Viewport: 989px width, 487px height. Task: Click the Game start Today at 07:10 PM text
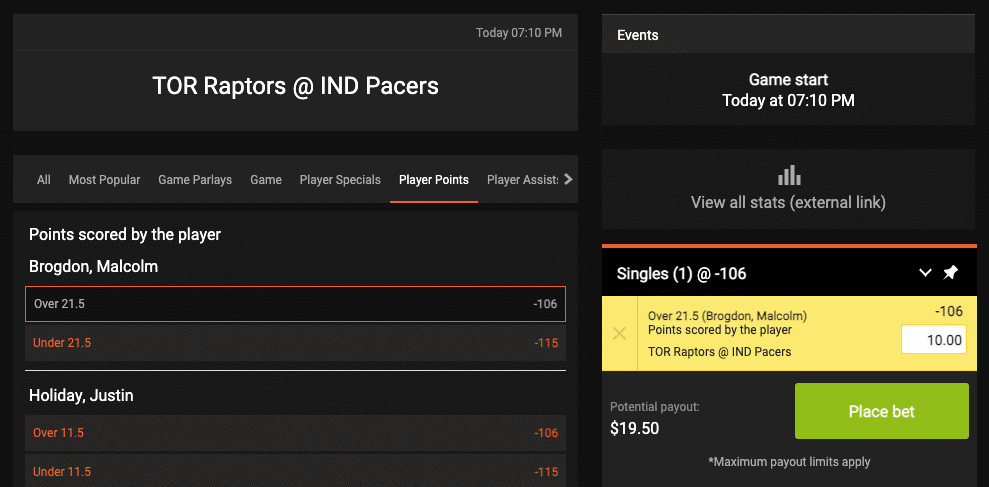(788, 90)
